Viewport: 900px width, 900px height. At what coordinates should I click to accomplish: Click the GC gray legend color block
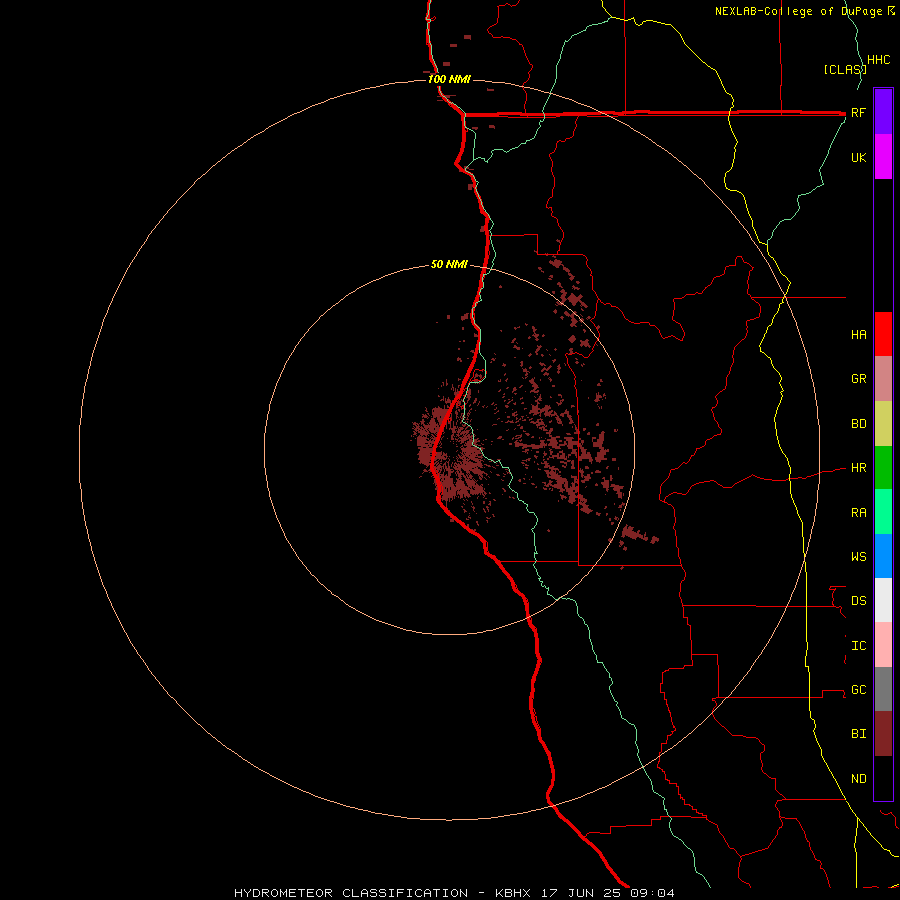pyautogui.click(x=883, y=689)
